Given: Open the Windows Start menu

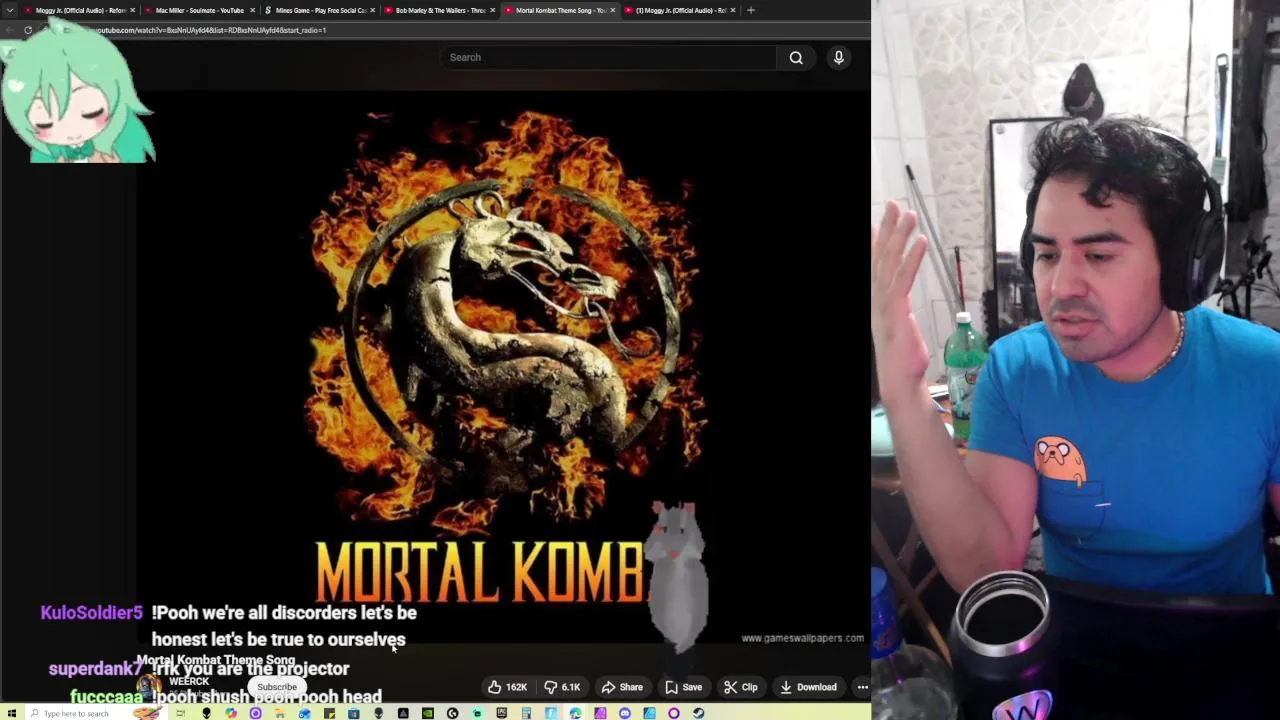Looking at the screenshot, I should (11, 713).
